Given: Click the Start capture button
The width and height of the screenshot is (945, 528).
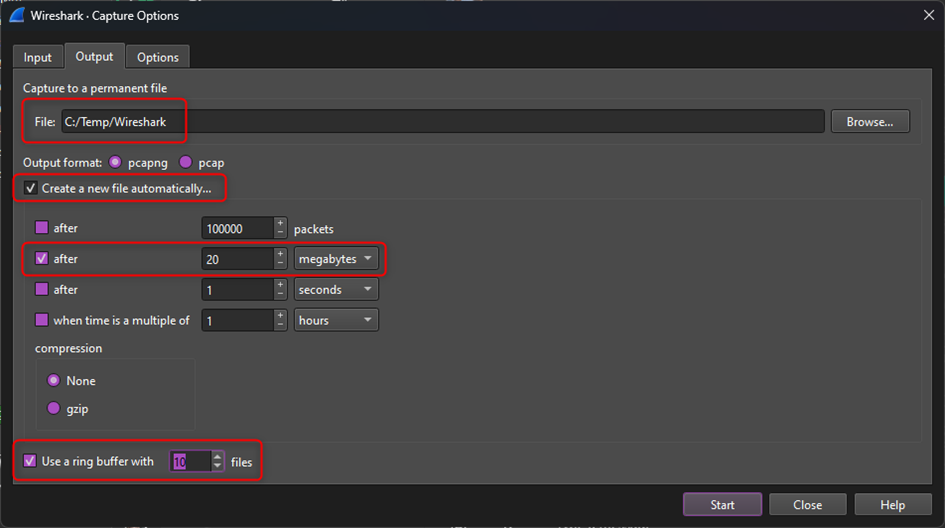Looking at the screenshot, I should [722, 504].
